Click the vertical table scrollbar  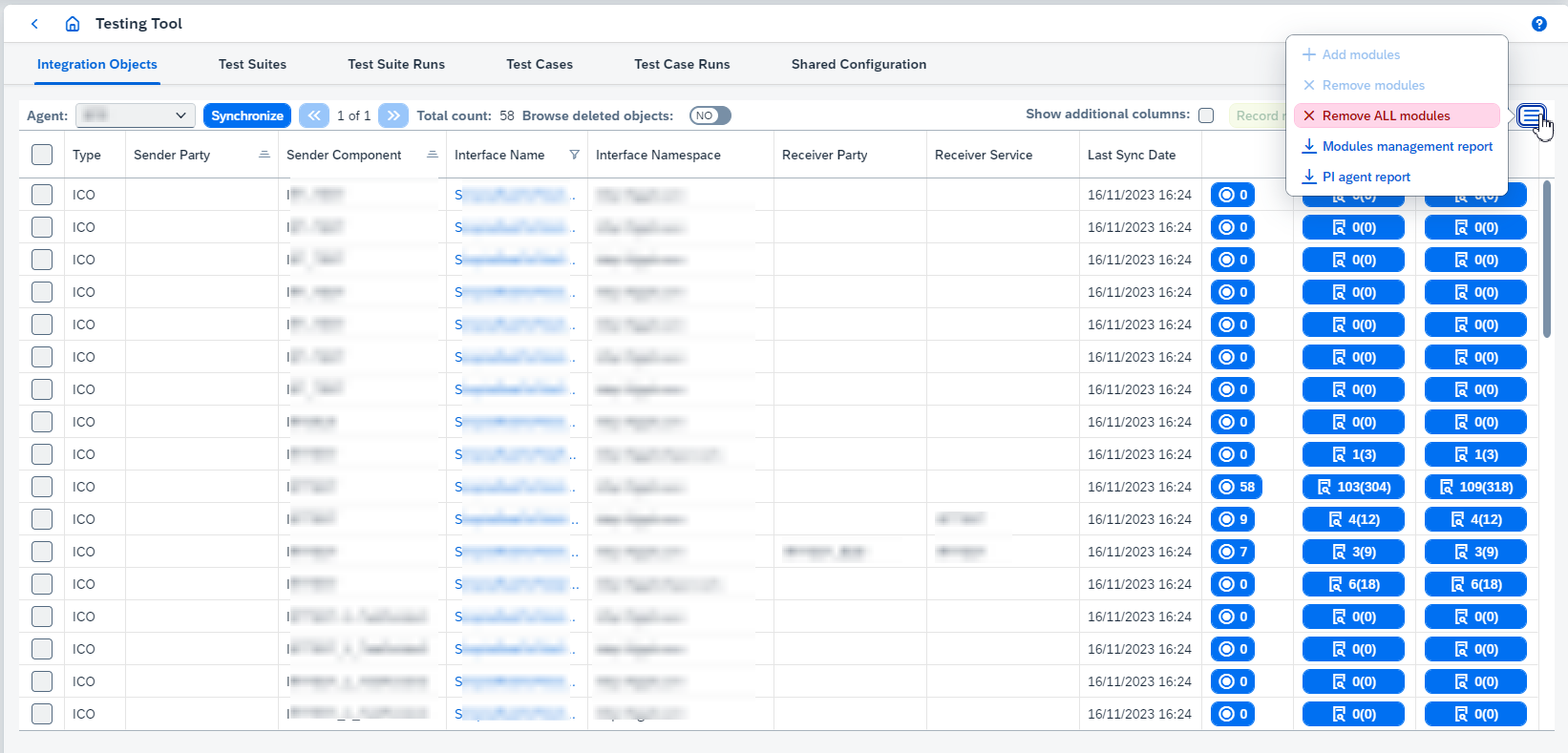(x=1547, y=259)
